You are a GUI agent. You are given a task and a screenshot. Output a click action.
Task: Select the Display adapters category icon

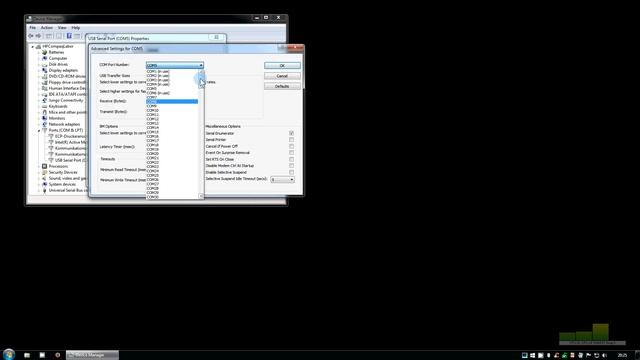pyautogui.click(x=44, y=70)
